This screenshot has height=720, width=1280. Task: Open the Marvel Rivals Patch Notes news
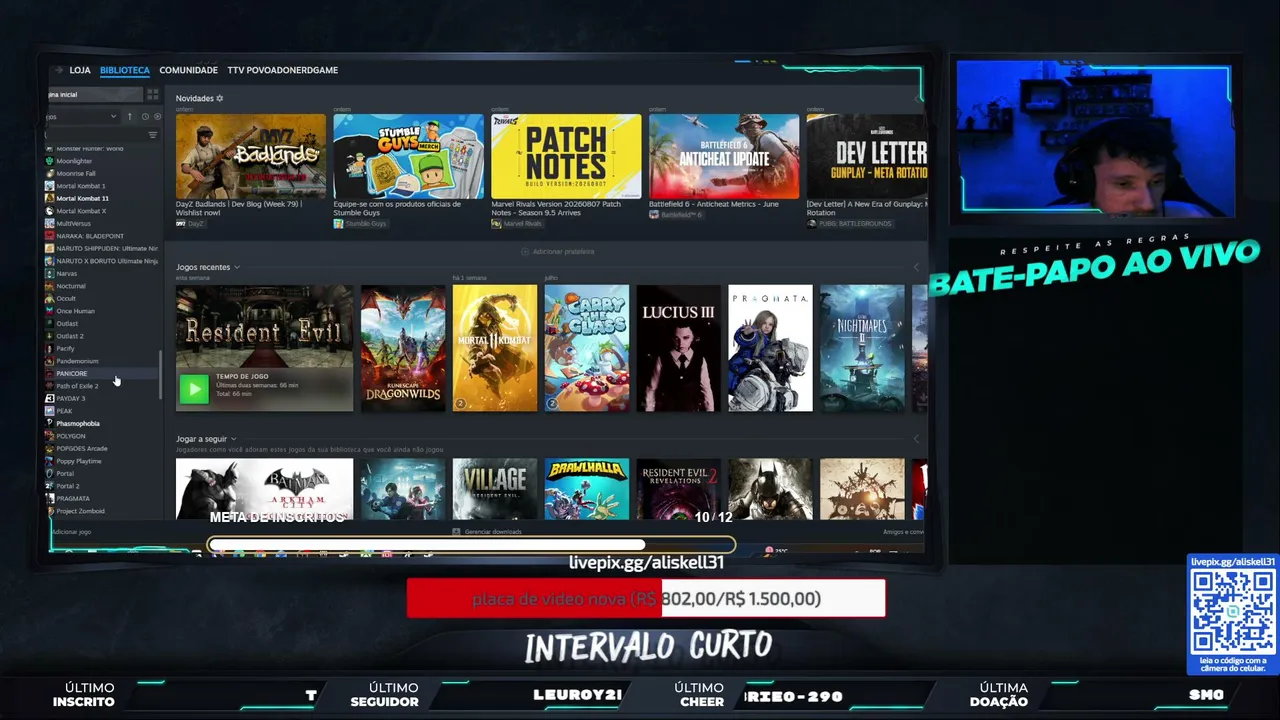pos(566,156)
